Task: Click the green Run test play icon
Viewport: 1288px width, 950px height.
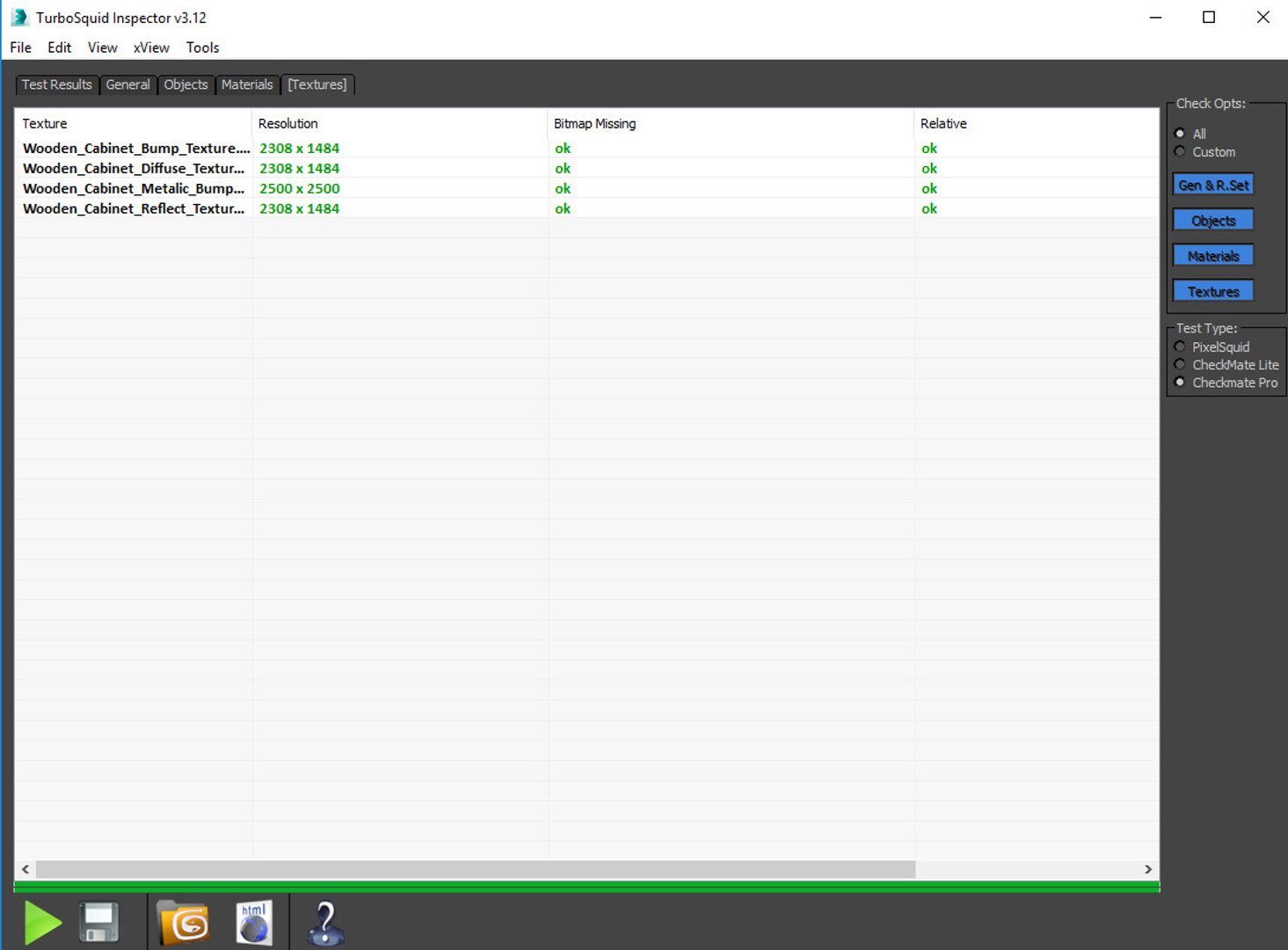Action: point(43,923)
